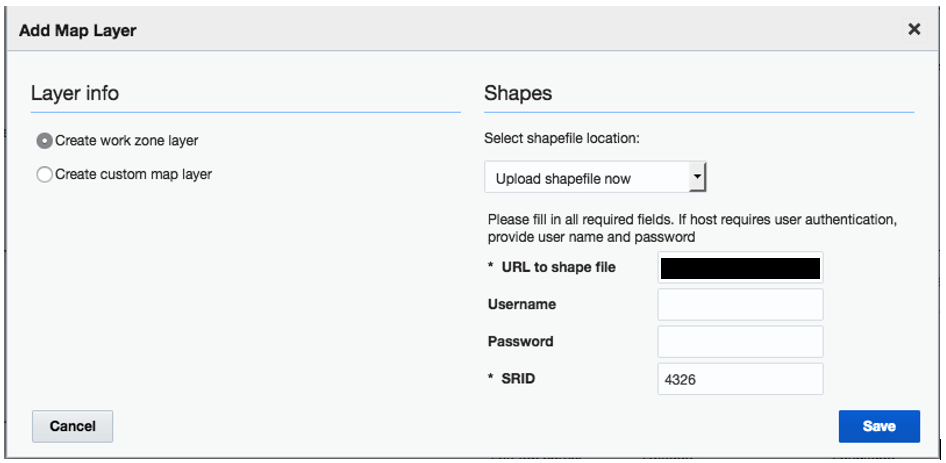
Task: Click the dropdown arrow beside Upload shapefile now
Action: tap(698, 179)
